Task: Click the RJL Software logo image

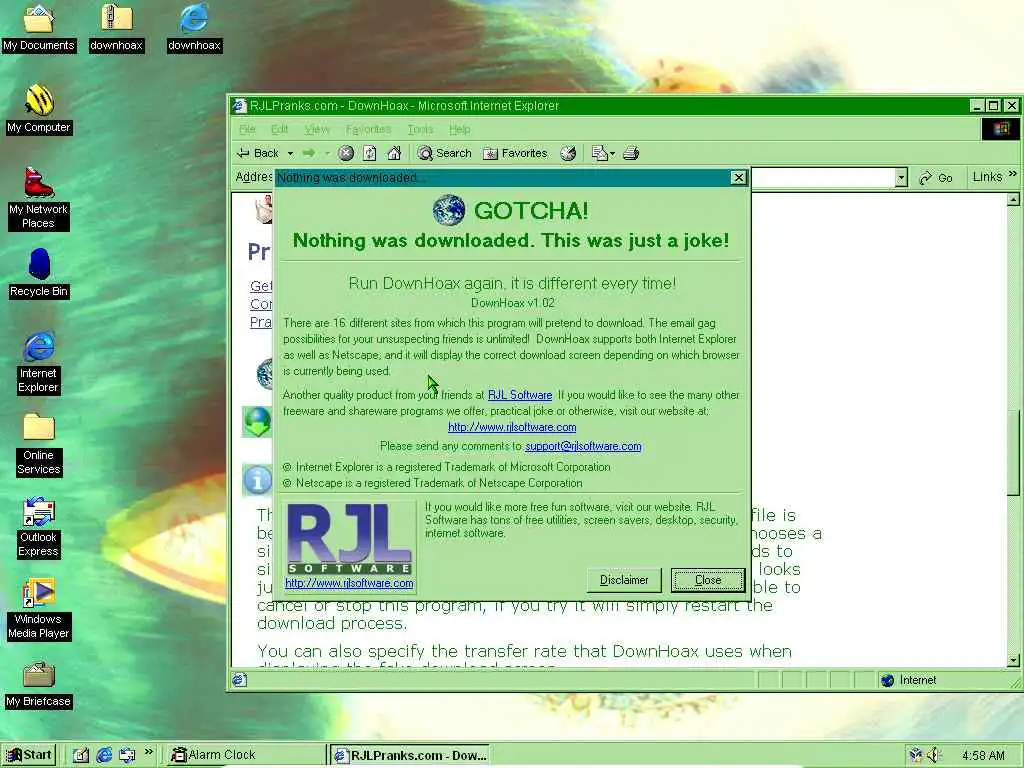Action: tap(349, 539)
